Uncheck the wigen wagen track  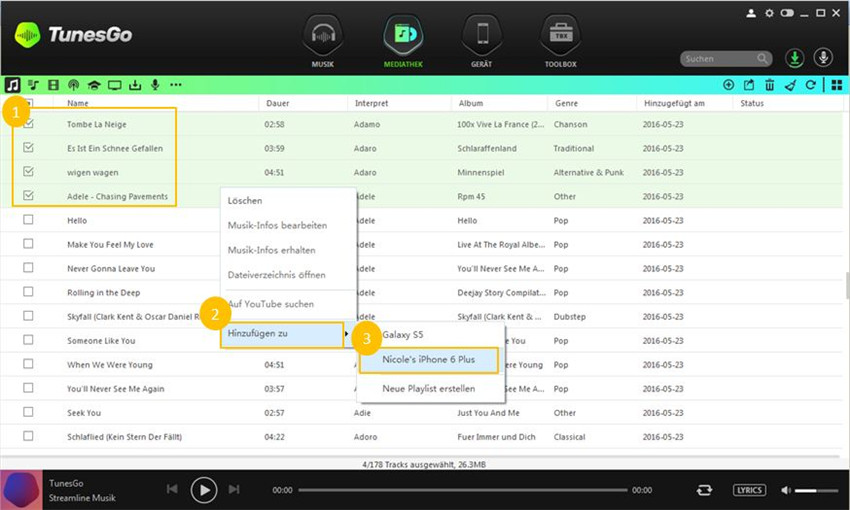click(x=28, y=171)
